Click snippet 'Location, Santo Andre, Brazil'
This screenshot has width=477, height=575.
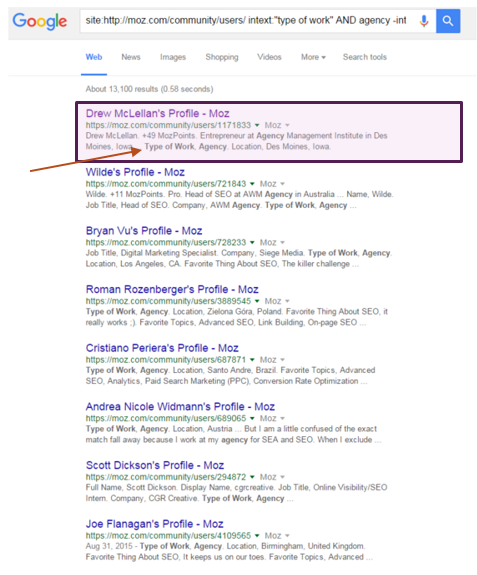click(225, 370)
